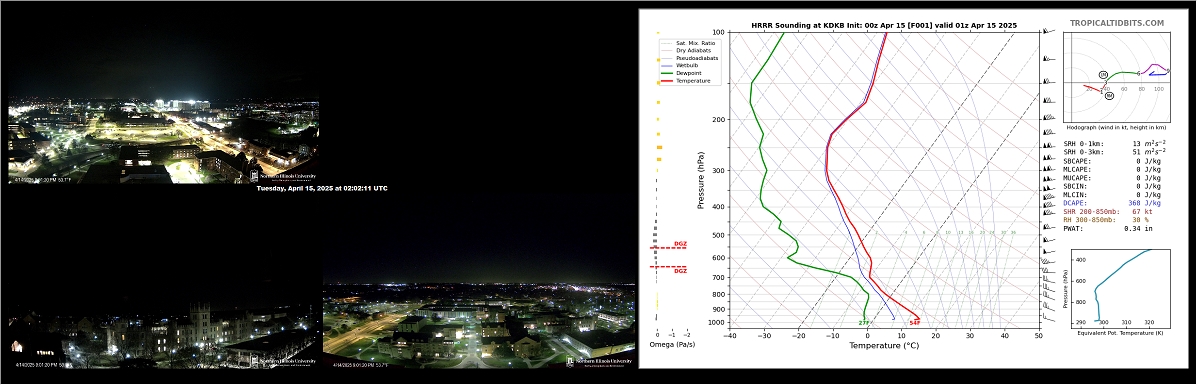Select the MUCAPE row
1197x385 pixels.
click(1112, 178)
